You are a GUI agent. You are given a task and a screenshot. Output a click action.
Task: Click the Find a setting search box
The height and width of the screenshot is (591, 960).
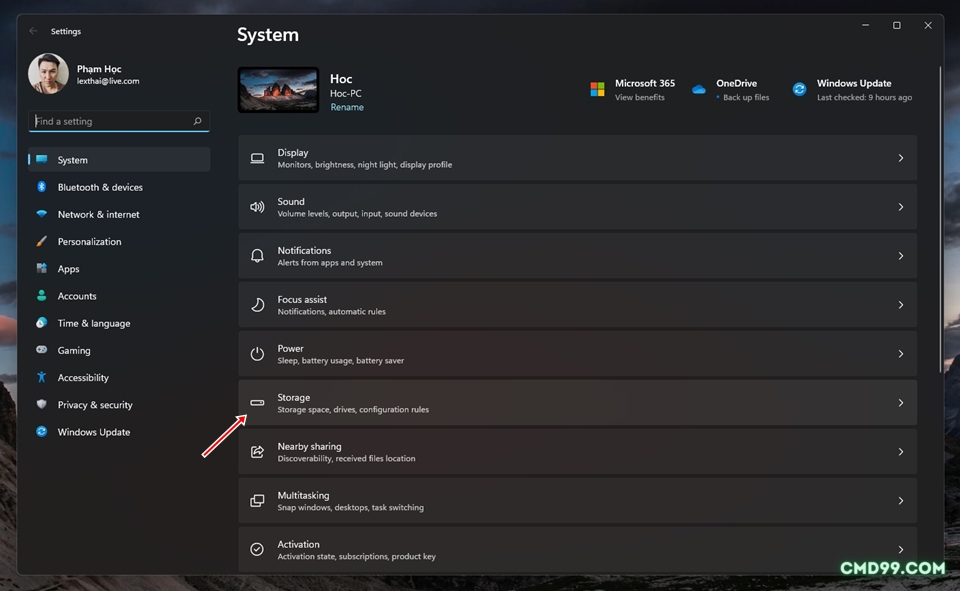(x=119, y=121)
